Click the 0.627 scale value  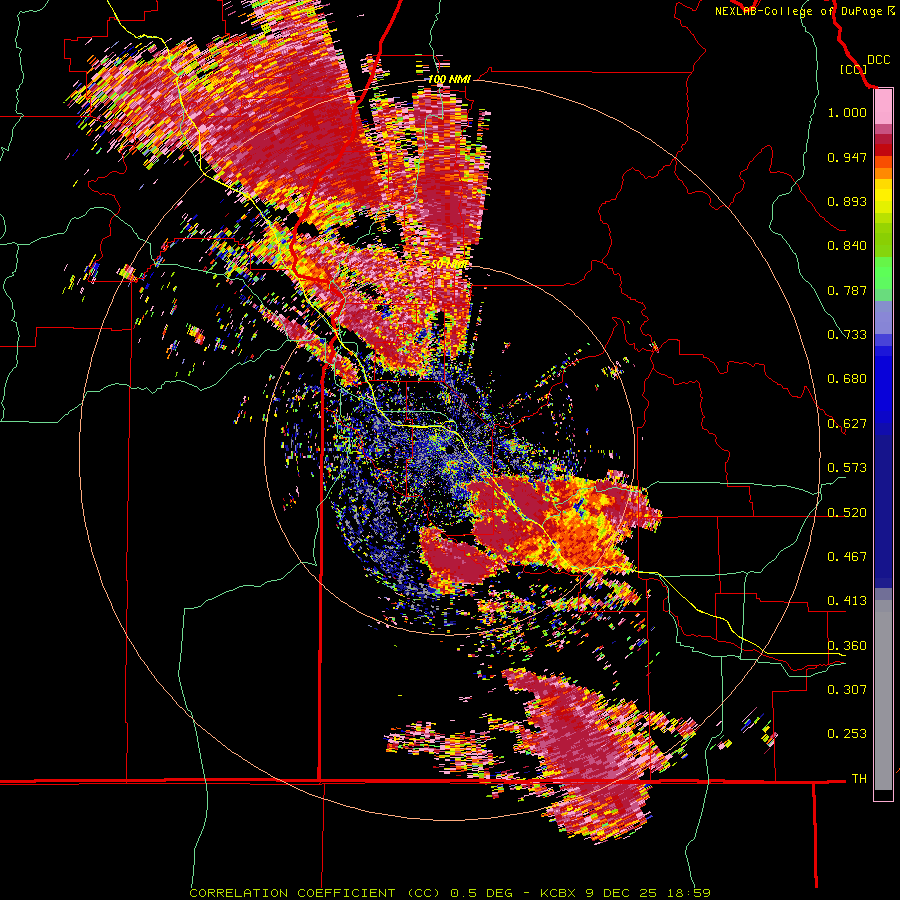pyautogui.click(x=847, y=424)
